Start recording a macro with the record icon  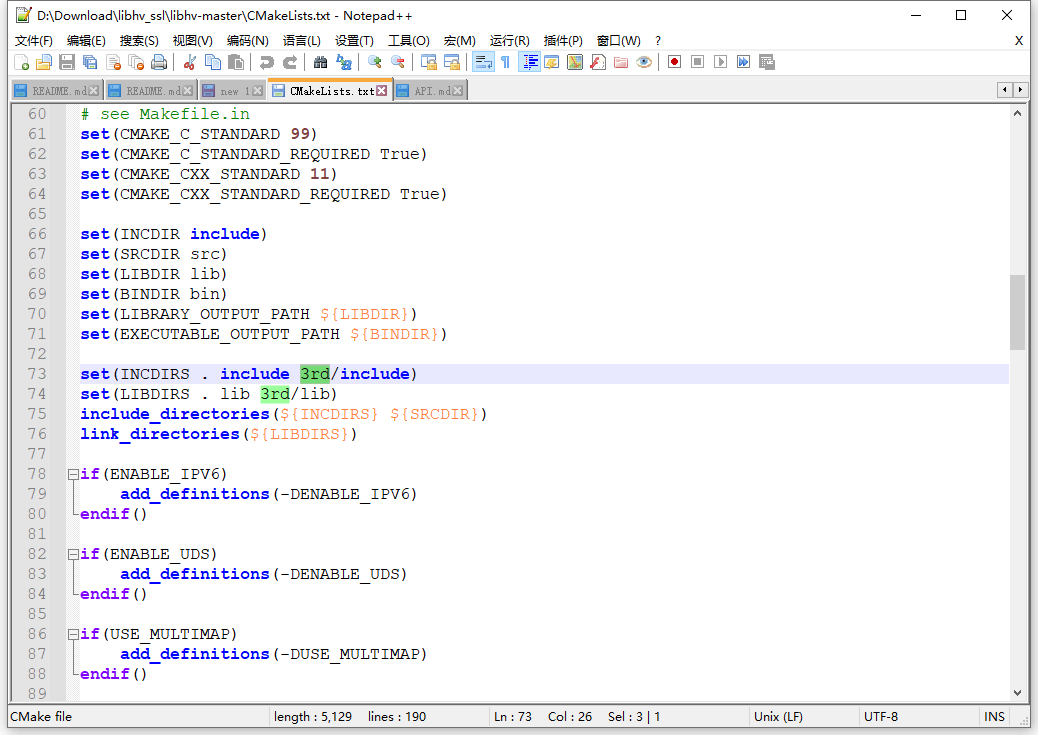[x=672, y=61]
